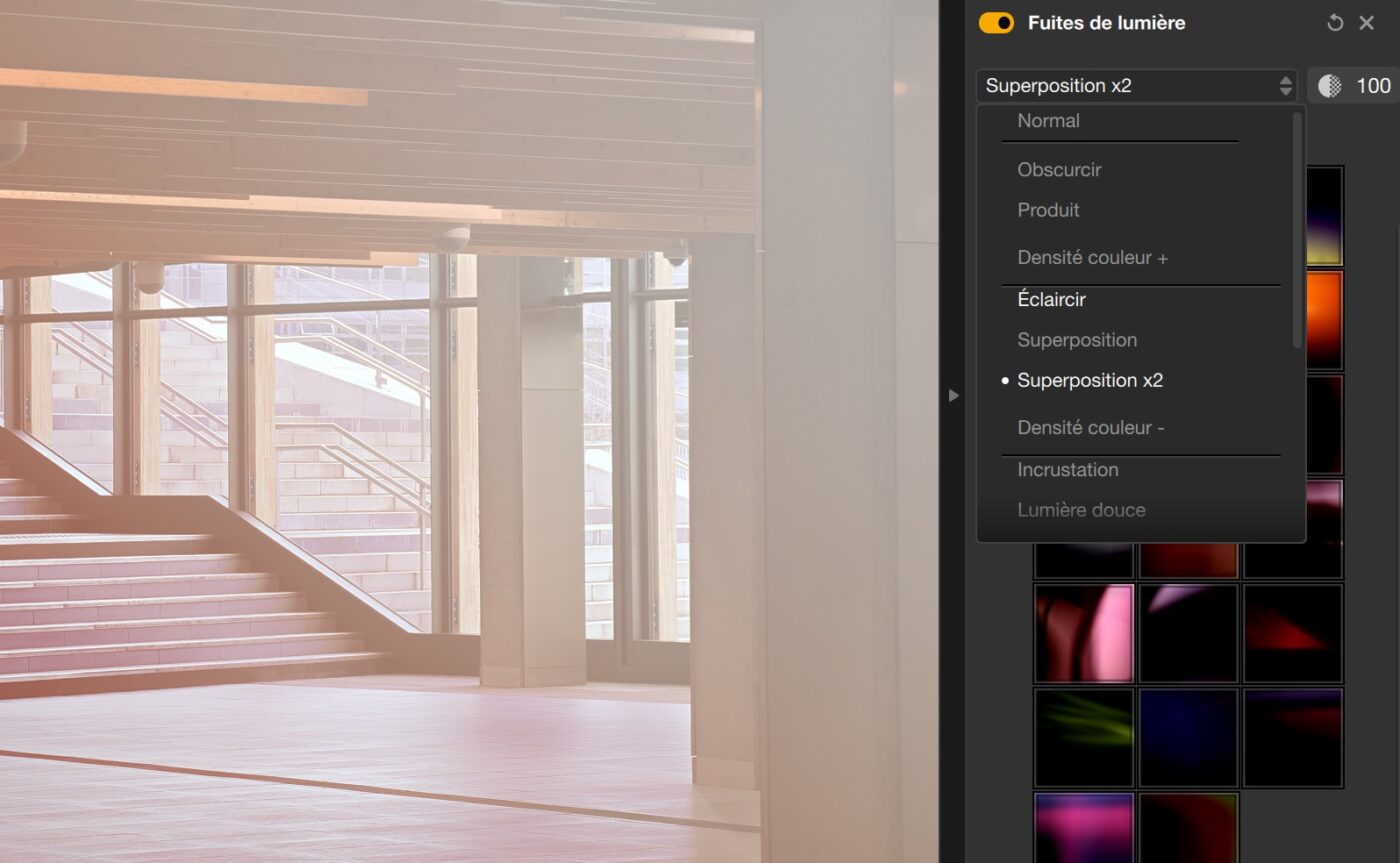Screen dimensions: 1400x863
Task: Choose the Obscurcir blend mode
Action: 1059,170
